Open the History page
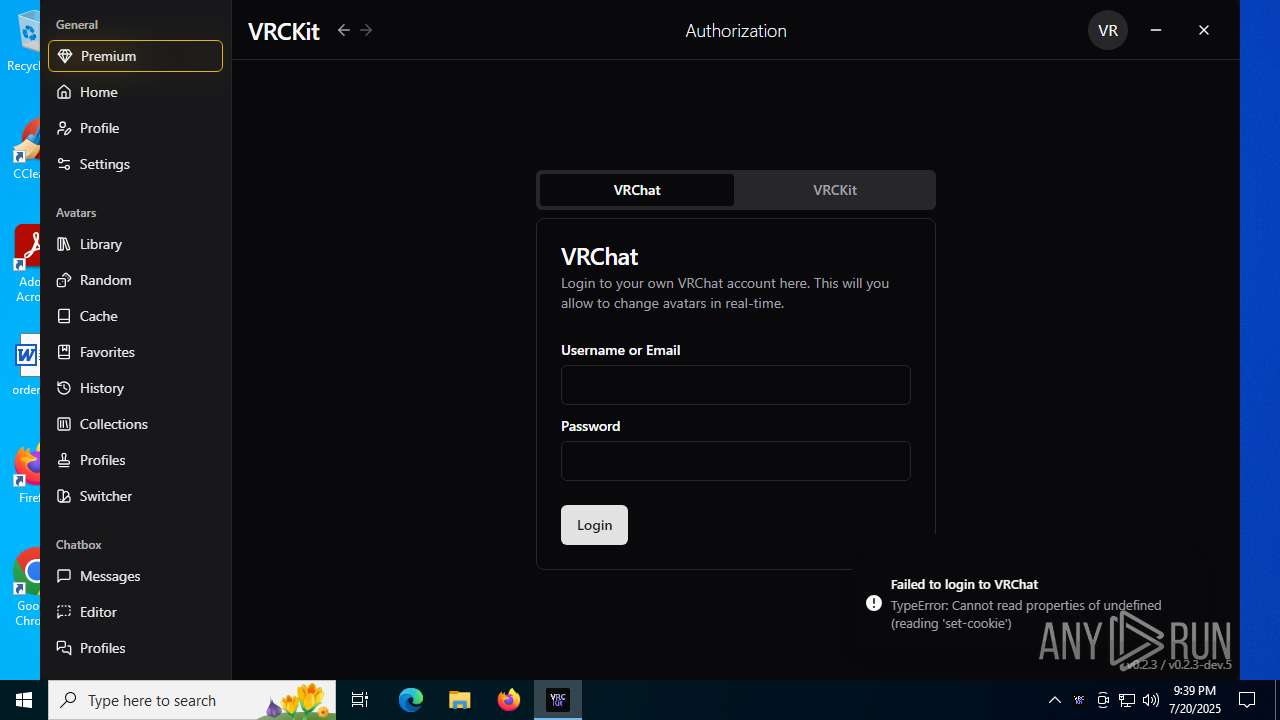1280x720 pixels. pyautogui.click(x=135, y=388)
